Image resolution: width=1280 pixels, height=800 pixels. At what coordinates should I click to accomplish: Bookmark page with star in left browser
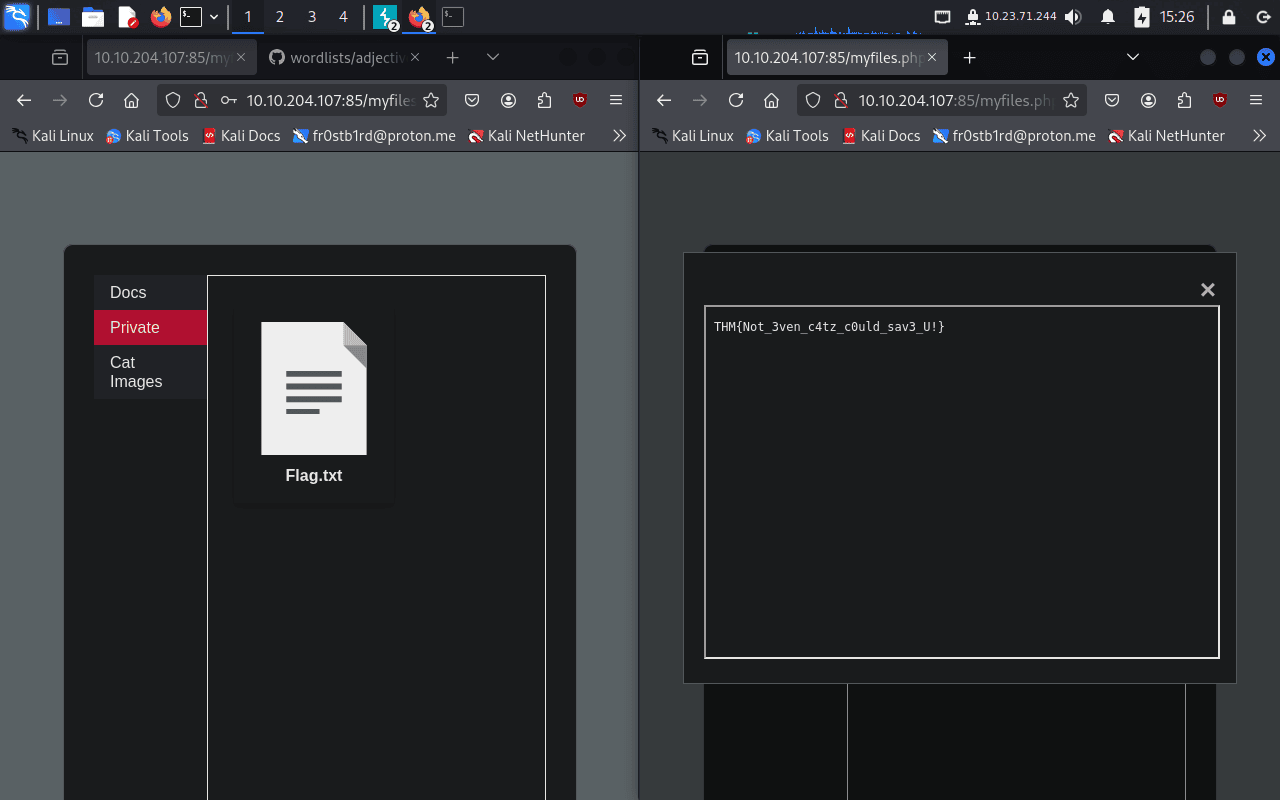431,100
